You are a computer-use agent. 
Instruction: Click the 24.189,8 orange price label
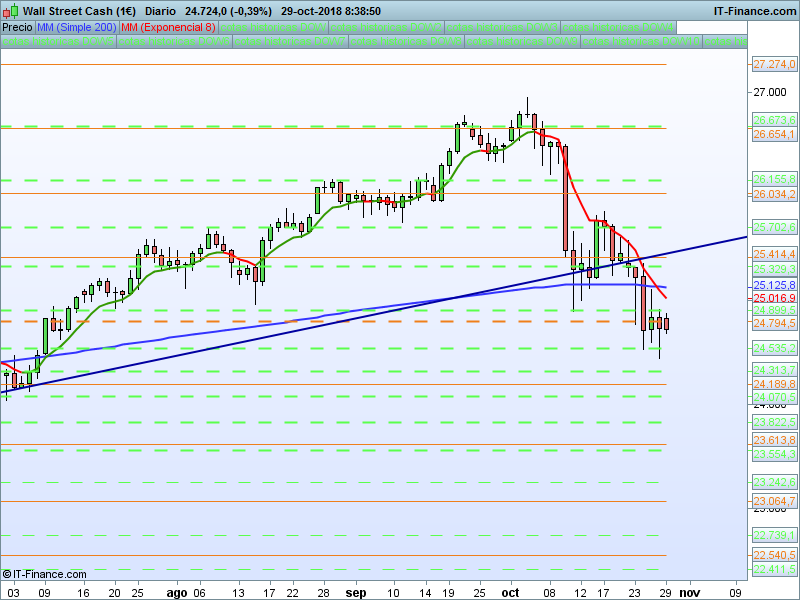coord(774,384)
